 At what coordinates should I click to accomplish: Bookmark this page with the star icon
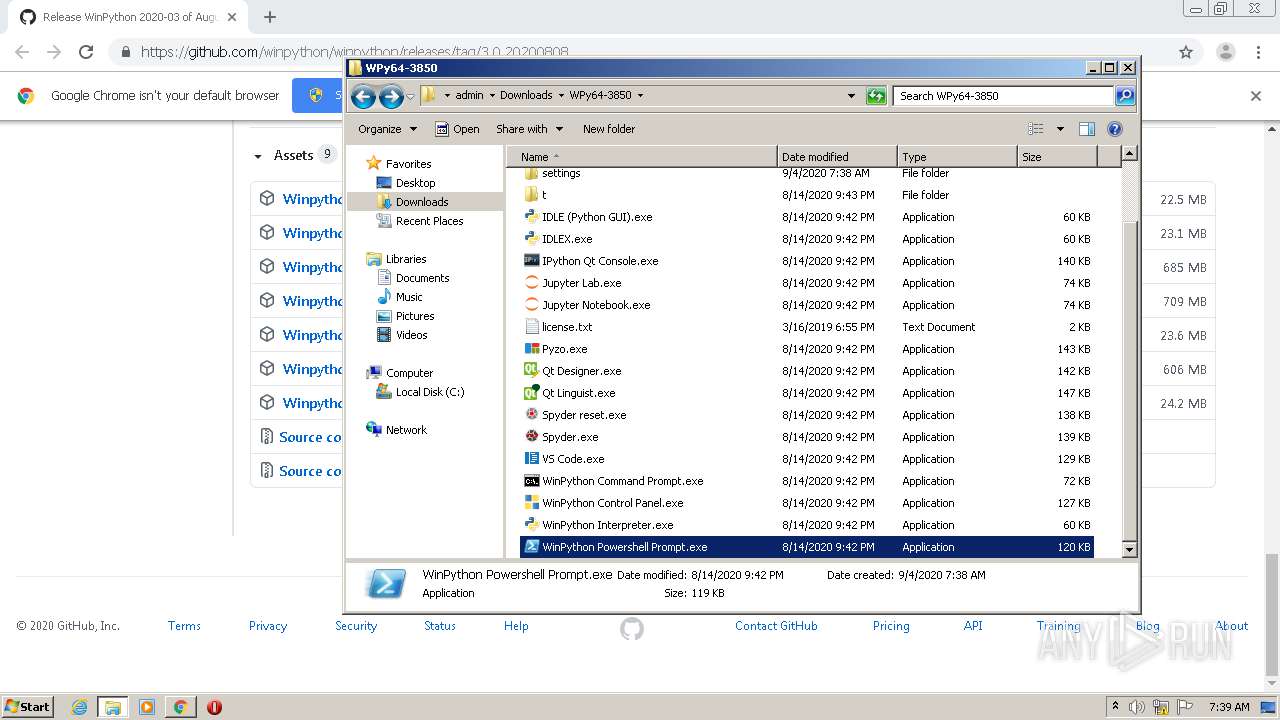pyautogui.click(x=1186, y=52)
